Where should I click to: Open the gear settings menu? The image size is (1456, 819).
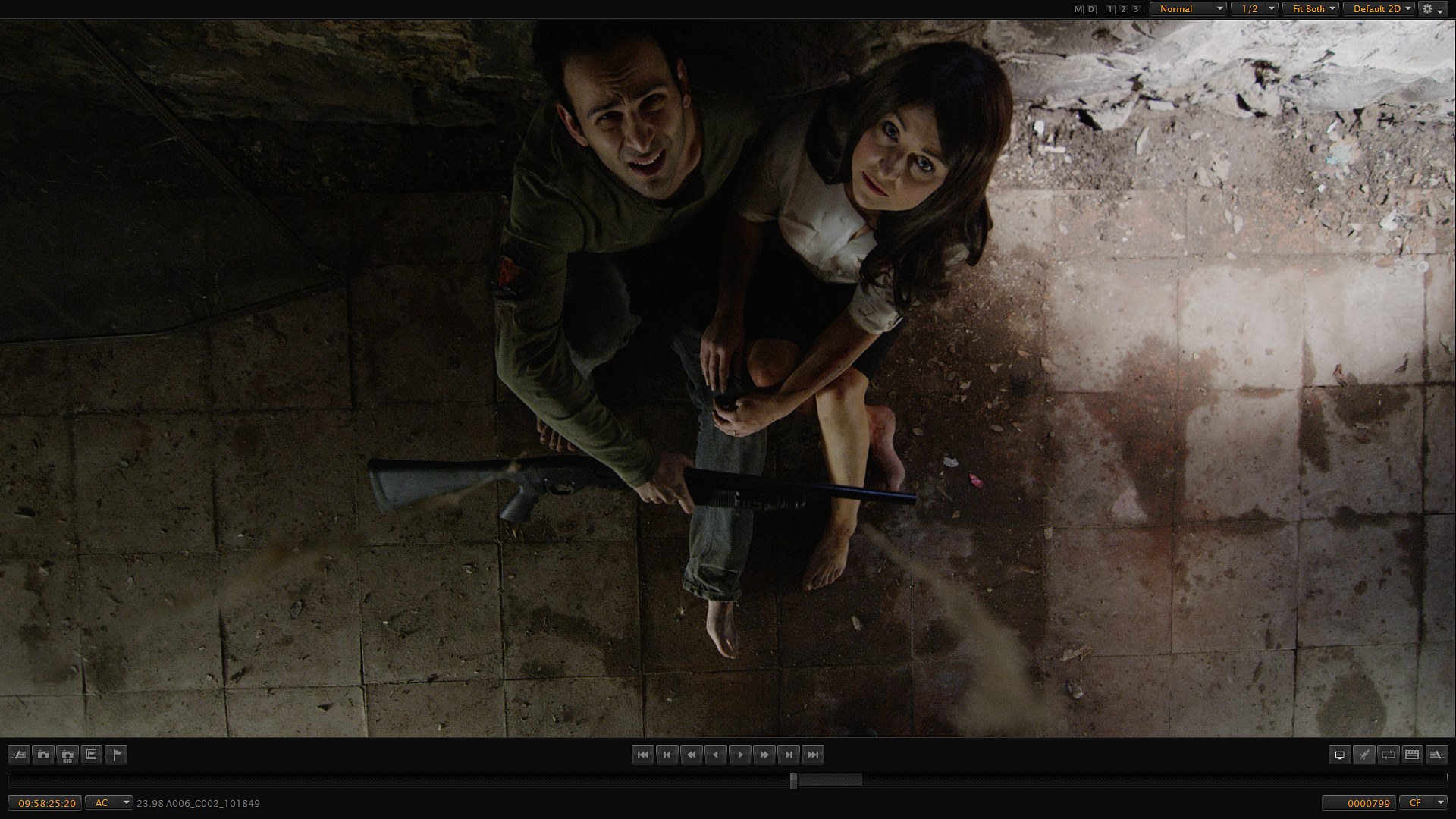coord(1432,9)
